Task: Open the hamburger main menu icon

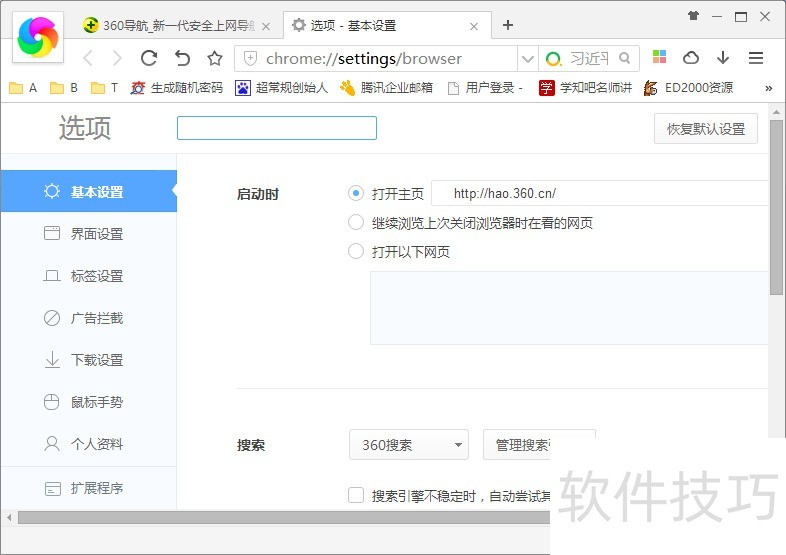Action: [x=756, y=58]
